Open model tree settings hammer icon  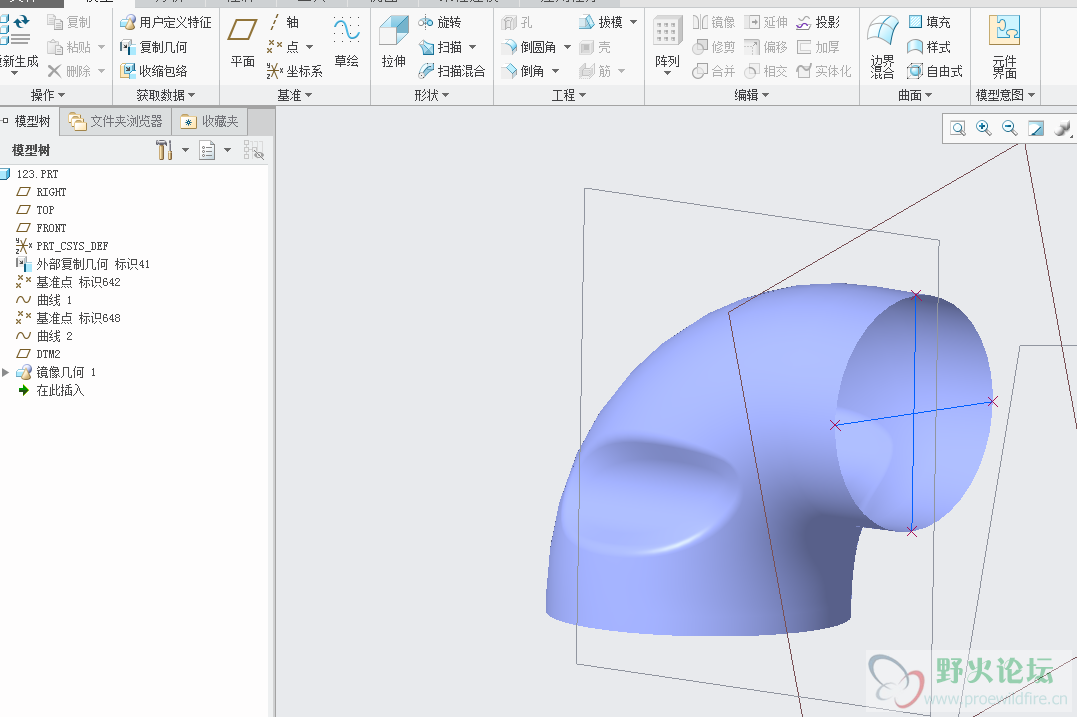[x=164, y=150]
